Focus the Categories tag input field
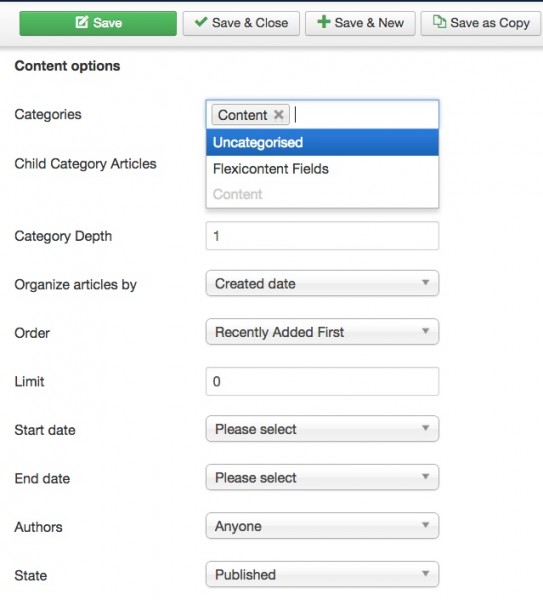The width and height of the screenshot is (543, 600). [365, 115]
